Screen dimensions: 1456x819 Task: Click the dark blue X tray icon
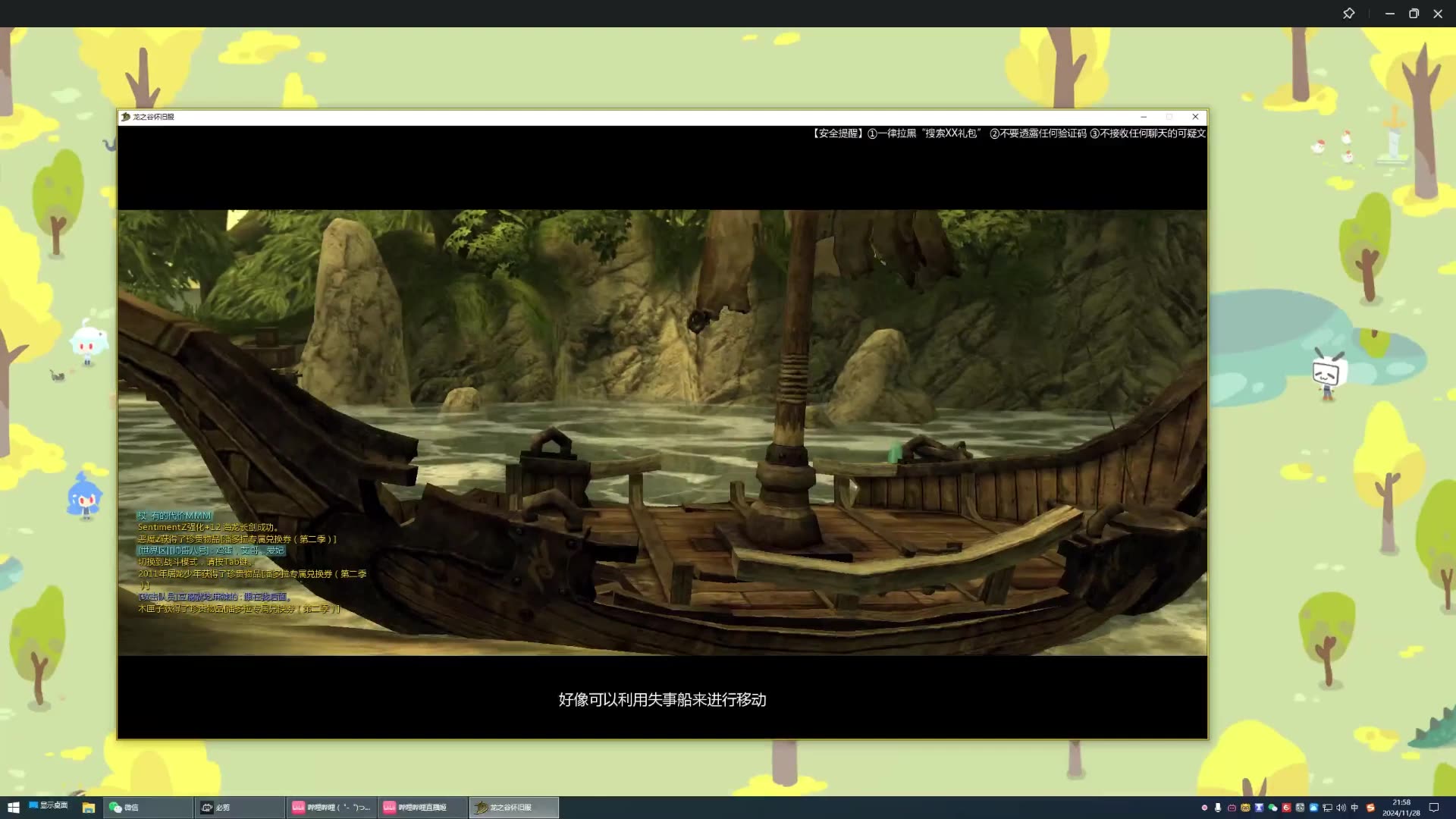tap(1259, 808)
